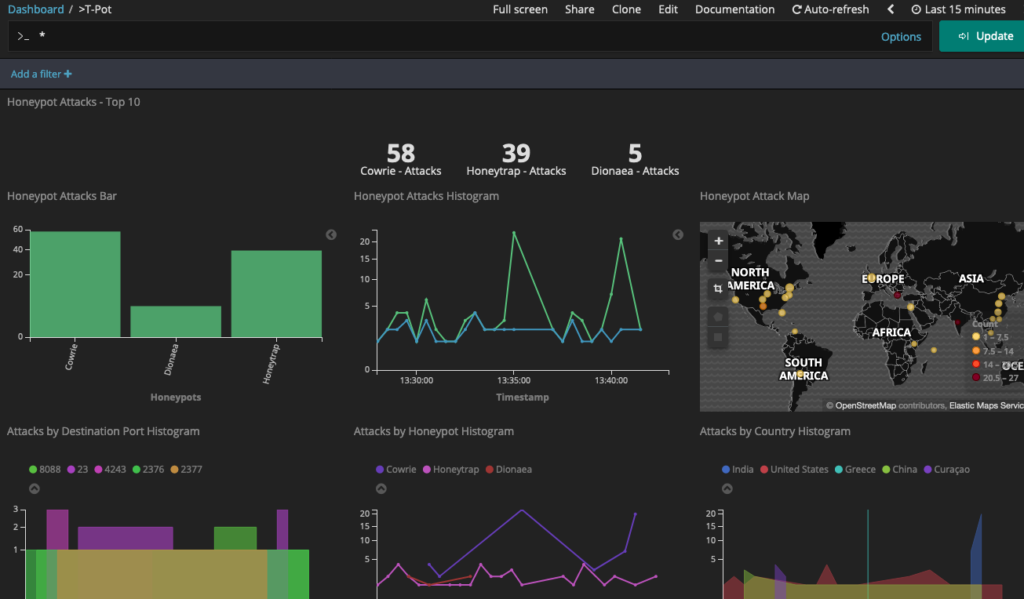Open the Dashboard breadcrumb link
This screenshot has height=599, width=1024.
[x=35, y=9]
